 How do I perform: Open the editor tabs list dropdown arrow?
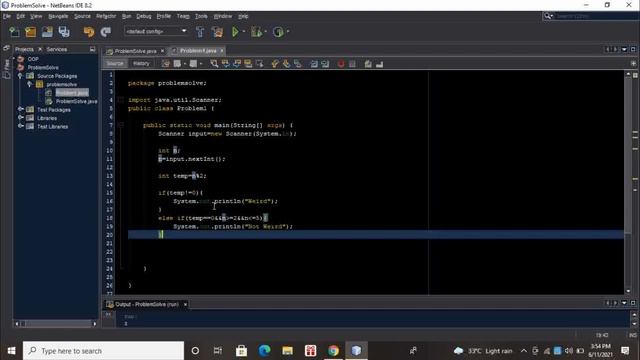click(624, 49)
